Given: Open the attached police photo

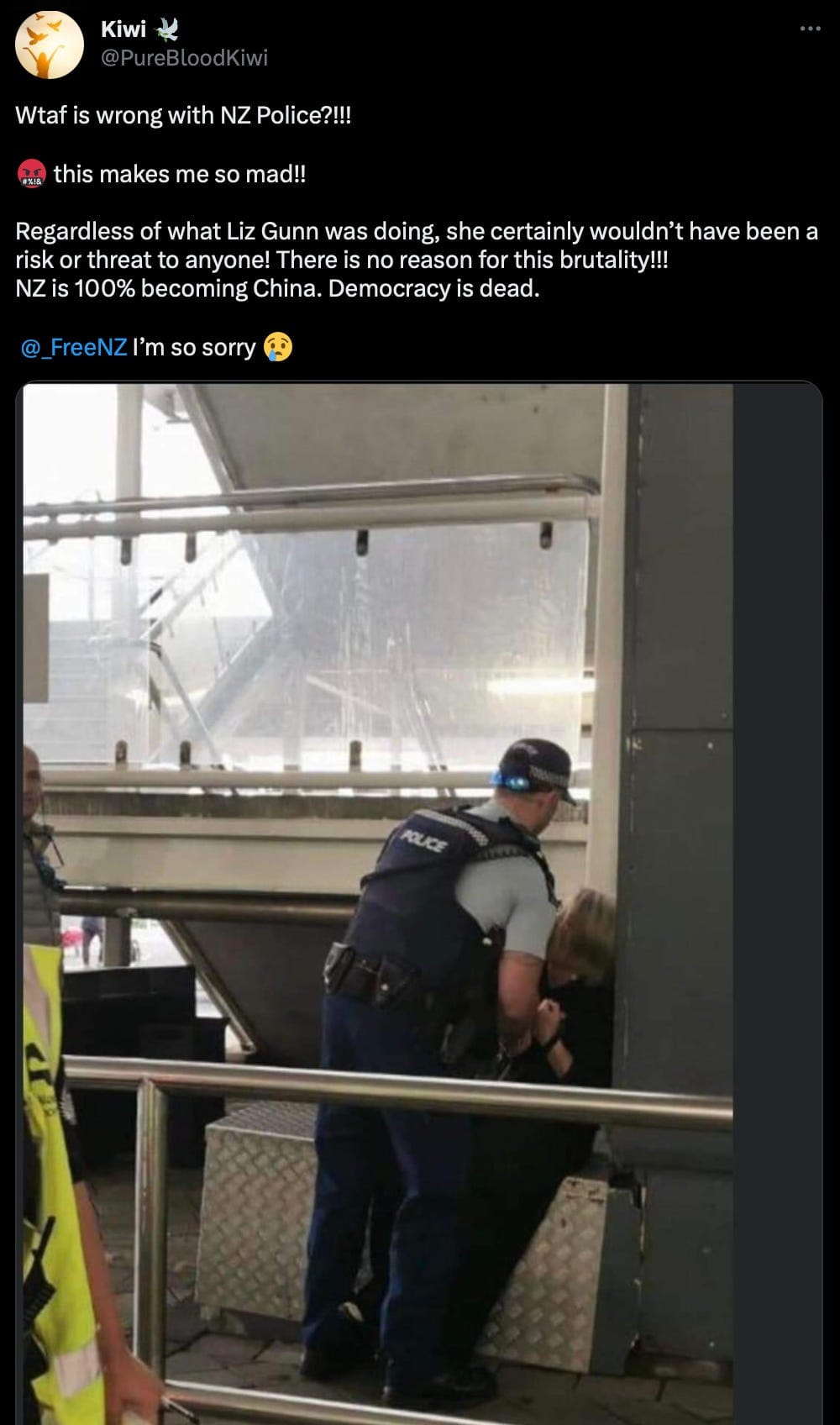Looking at the screenshot, I should pyautogui.click(x=378, y=904).
